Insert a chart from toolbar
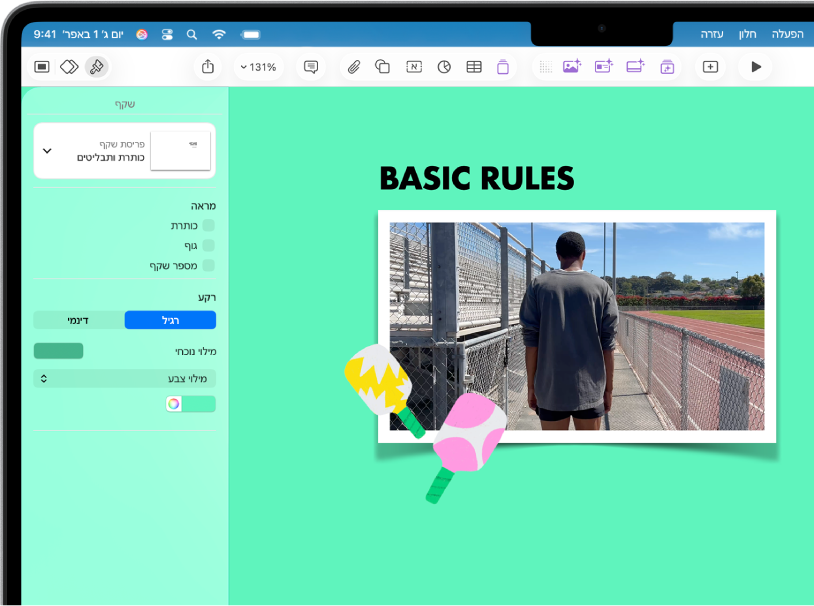 click(x=444, y=67)
